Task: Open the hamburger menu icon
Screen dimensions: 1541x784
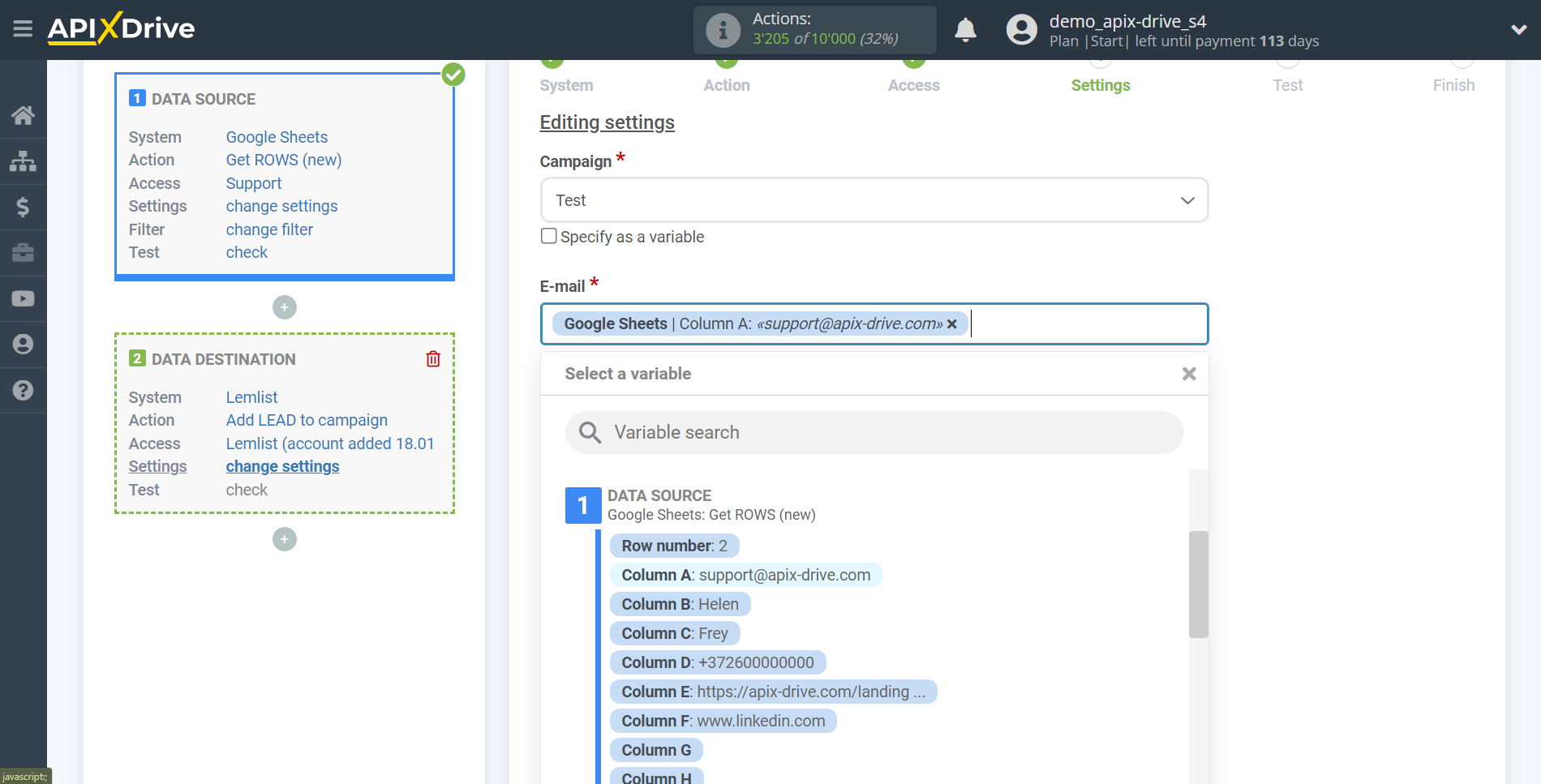Action: (x=23, y=29)
